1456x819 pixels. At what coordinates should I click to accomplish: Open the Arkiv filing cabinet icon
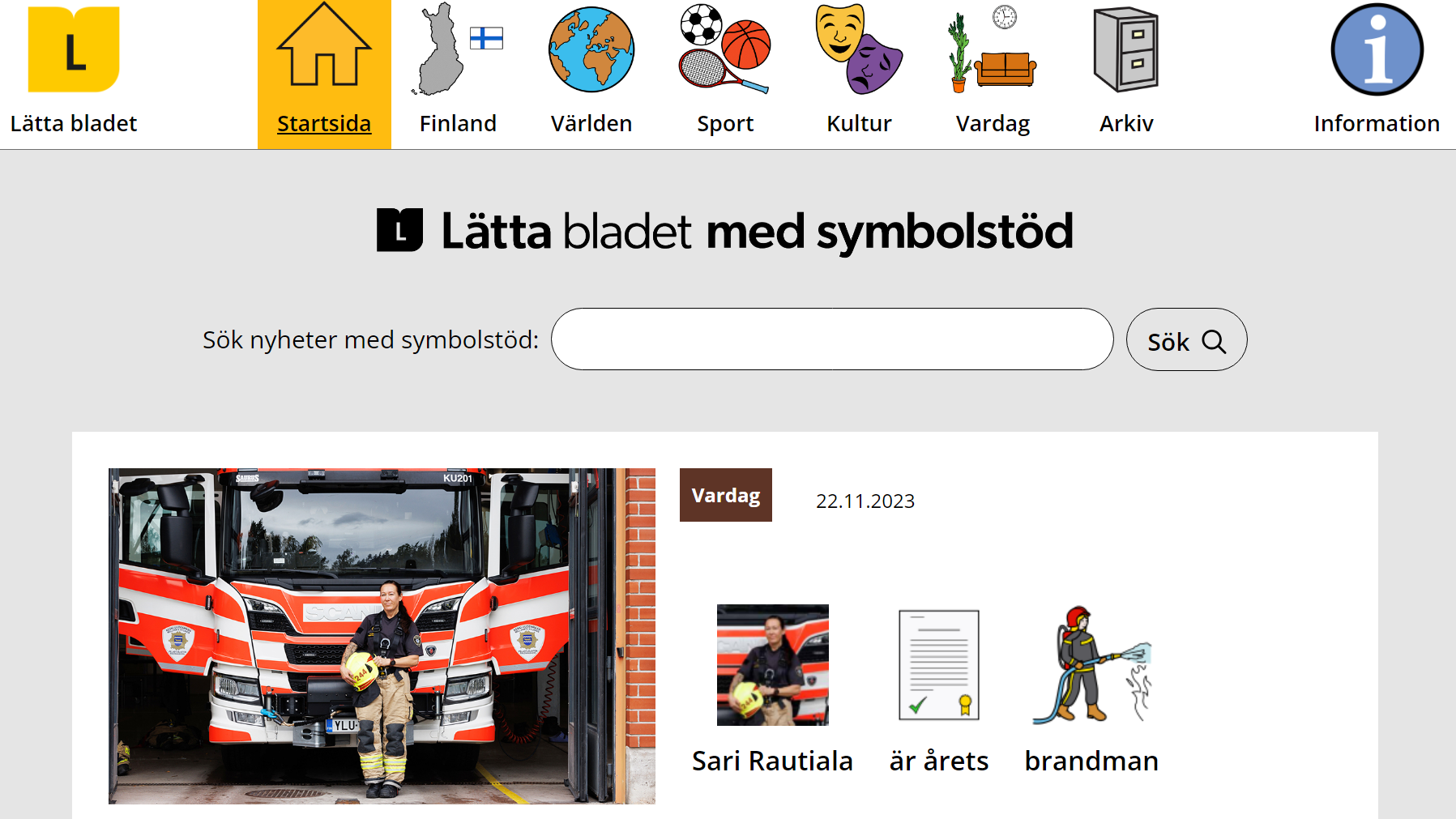click(x=1126, y=49)
